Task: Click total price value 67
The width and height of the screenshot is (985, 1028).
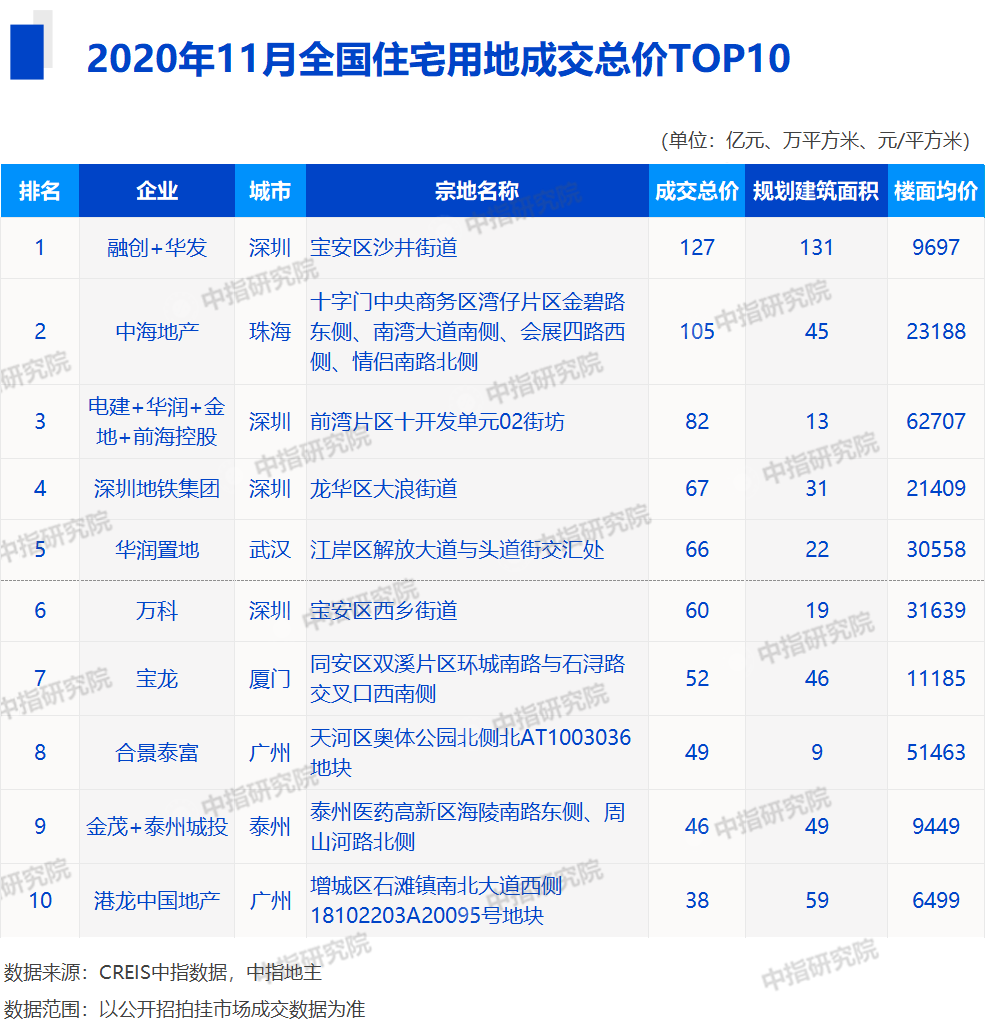Action: (696, 489)
